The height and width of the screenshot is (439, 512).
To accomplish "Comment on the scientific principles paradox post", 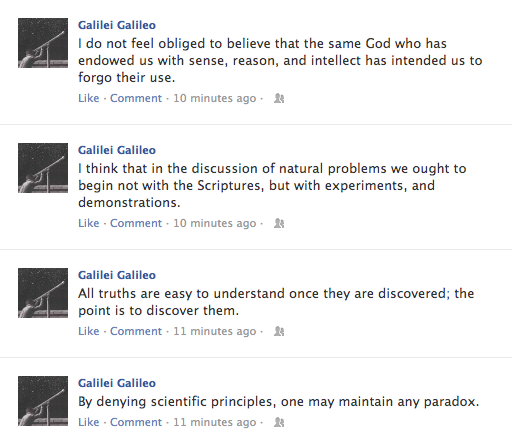I will point(136,422).
